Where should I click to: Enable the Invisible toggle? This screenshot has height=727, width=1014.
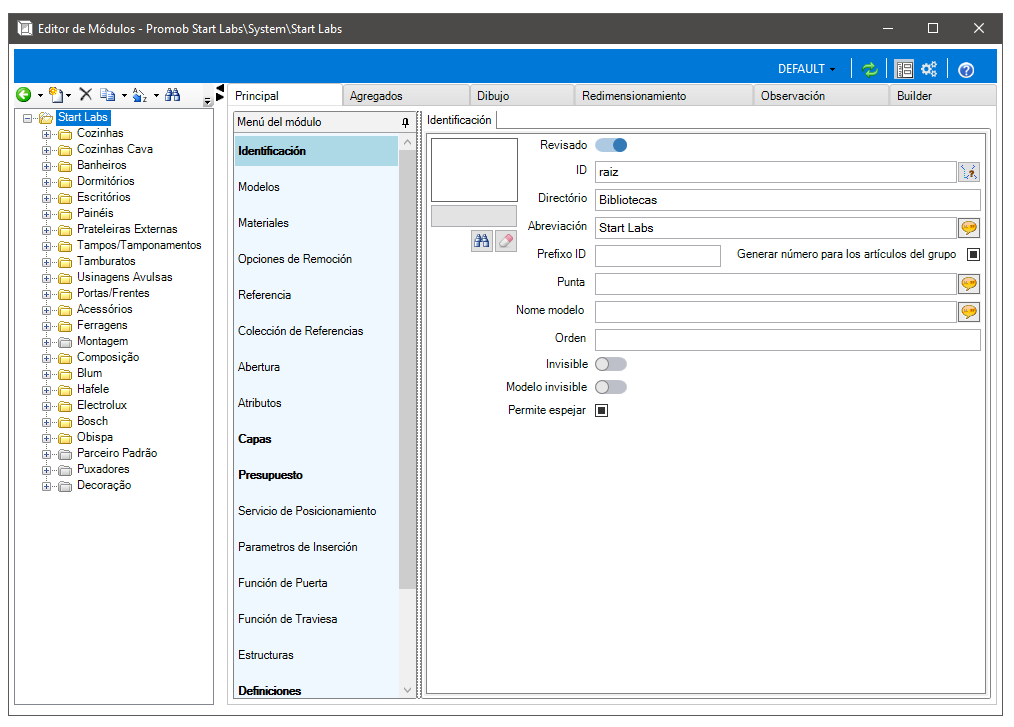(x=611, y=364)
